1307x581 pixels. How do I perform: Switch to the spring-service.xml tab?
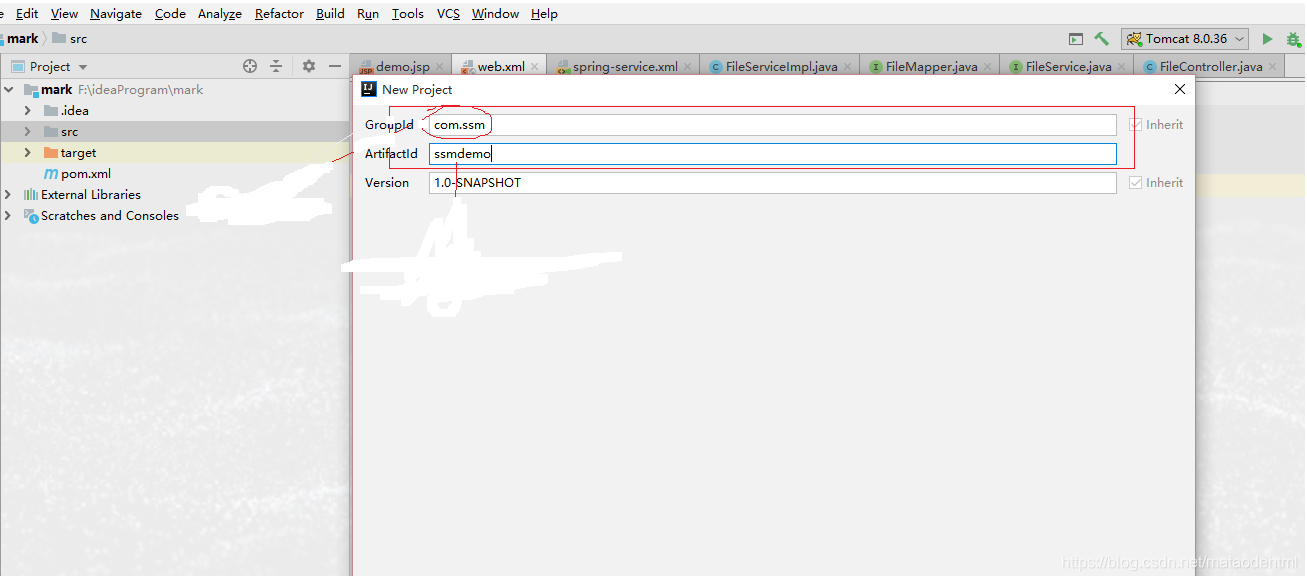625,67
